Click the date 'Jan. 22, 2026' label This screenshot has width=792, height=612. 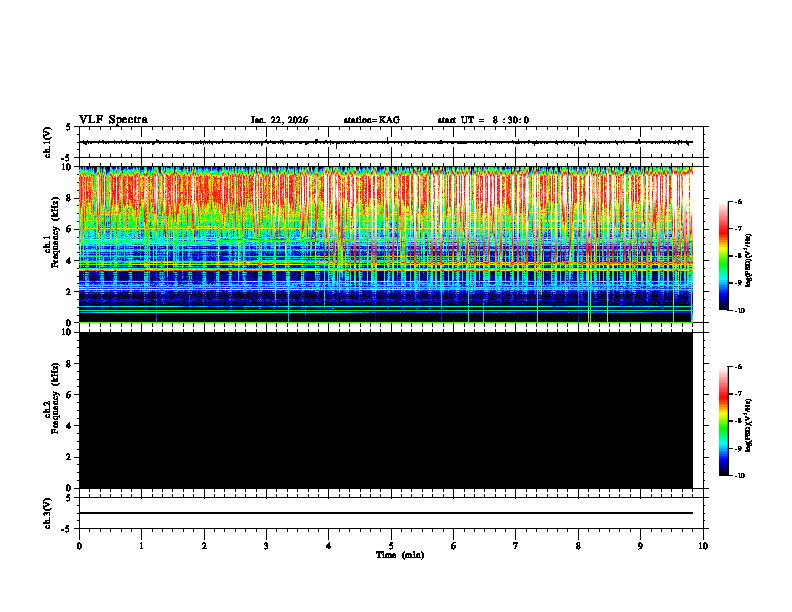[x=279, y=120]
